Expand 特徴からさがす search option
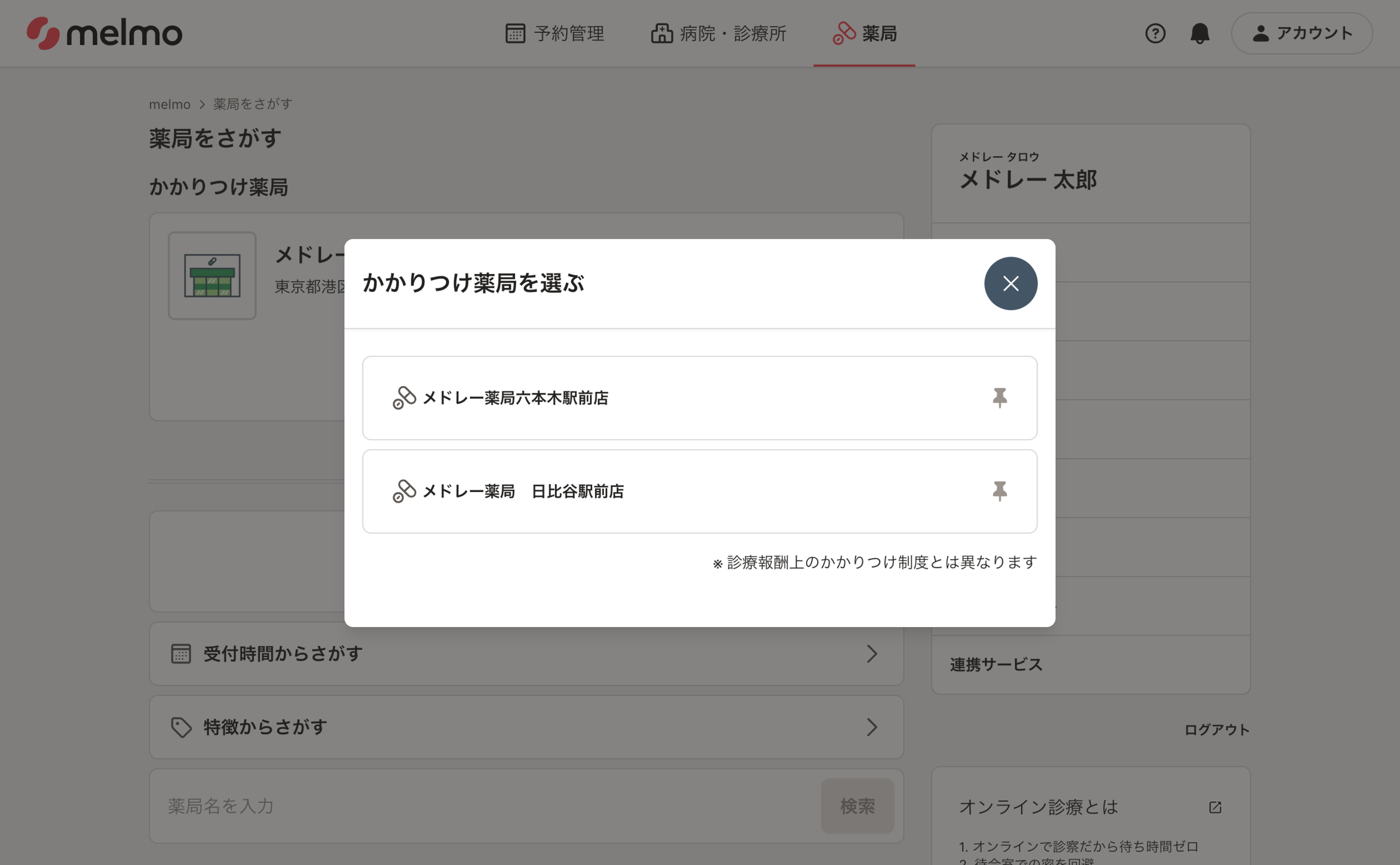 (526, 727)
